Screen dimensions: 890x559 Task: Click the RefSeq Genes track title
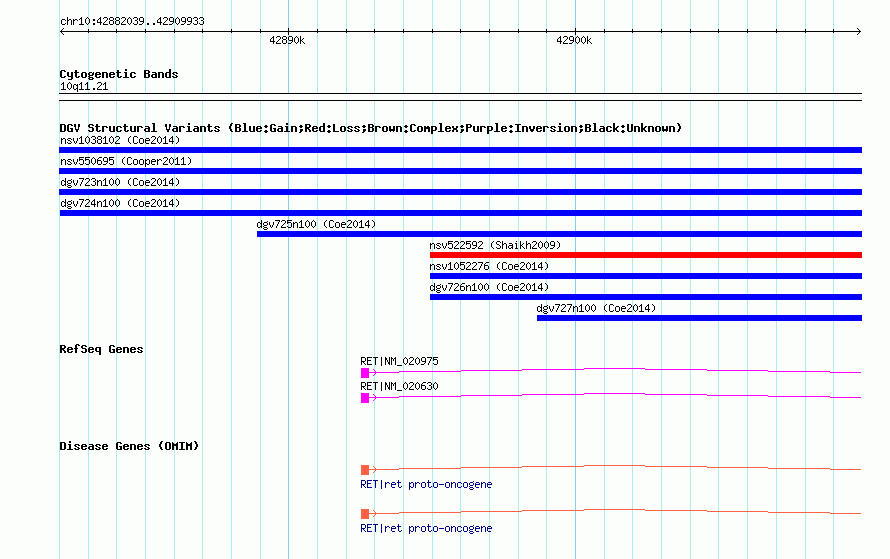(x=101, y=349)
